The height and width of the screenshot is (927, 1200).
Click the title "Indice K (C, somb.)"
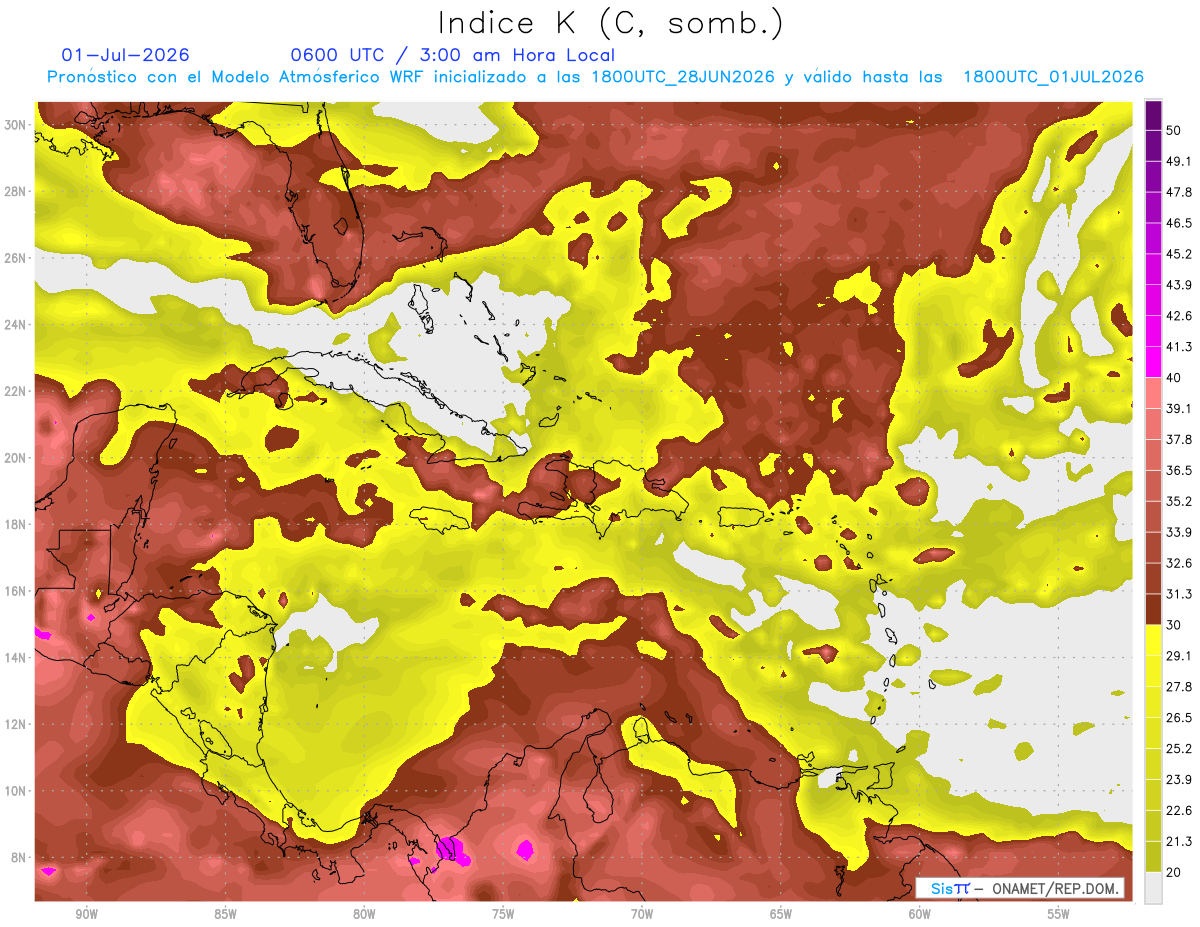tap(610, 23)
